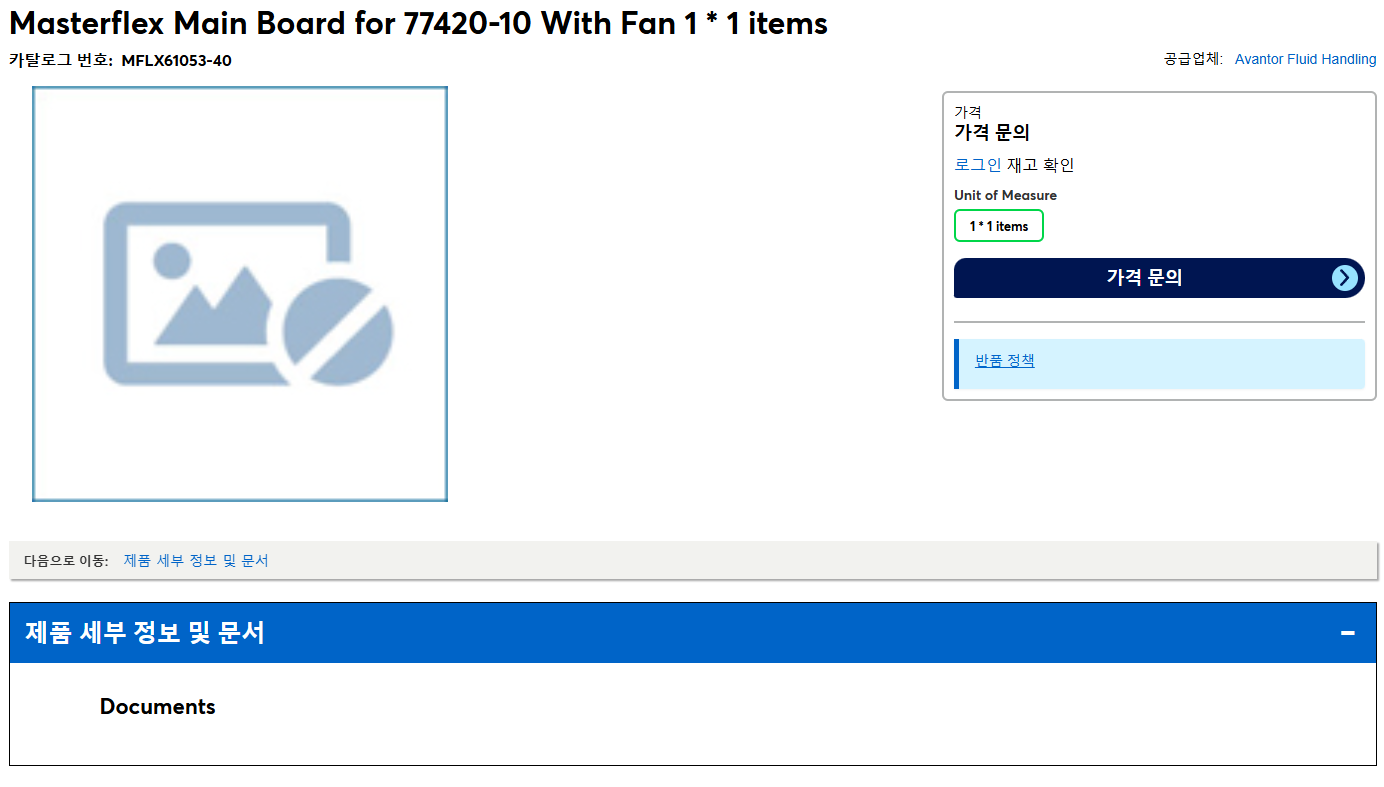
Task: Click the light blue return policy banner
Action: 1159,364
